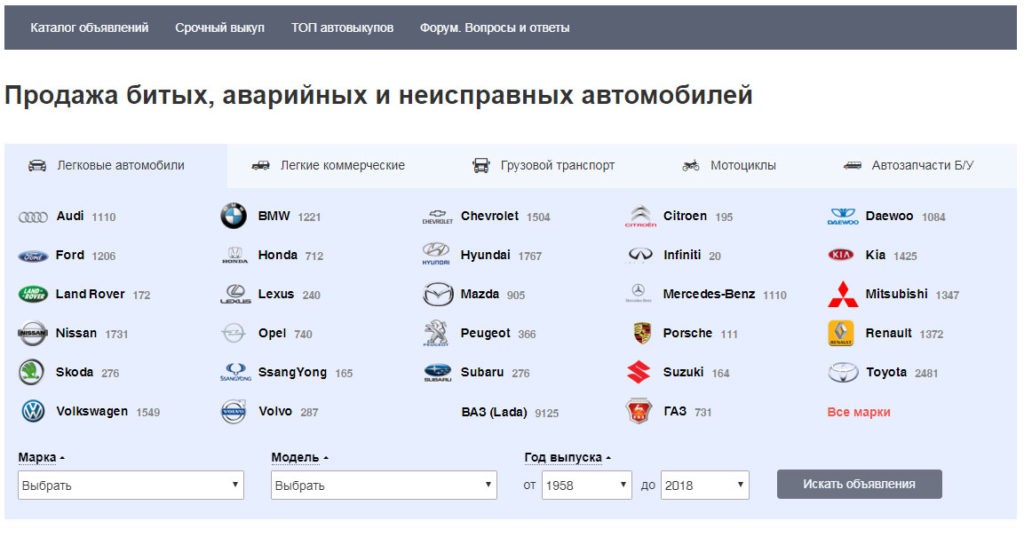Click the Hyundai brand logo
The height and width of the screenshot is (537, 1024).
click(436, 253)
